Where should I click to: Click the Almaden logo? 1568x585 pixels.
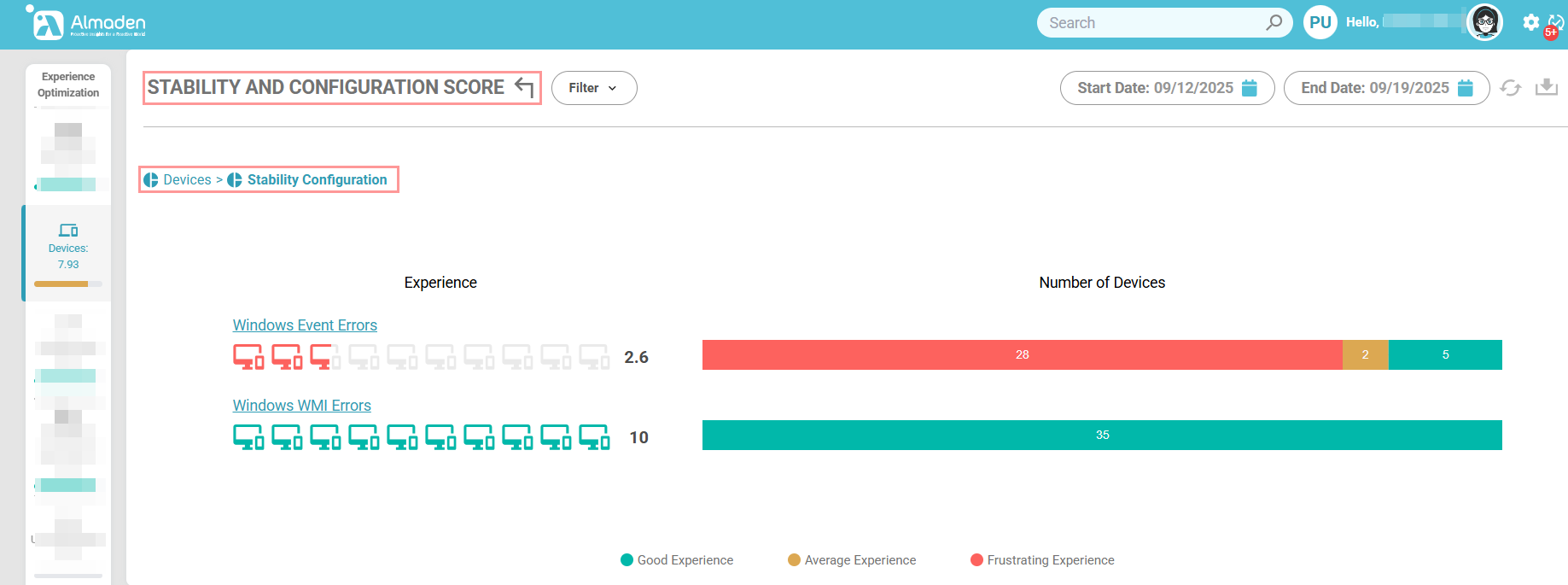[x=85, y=23]
